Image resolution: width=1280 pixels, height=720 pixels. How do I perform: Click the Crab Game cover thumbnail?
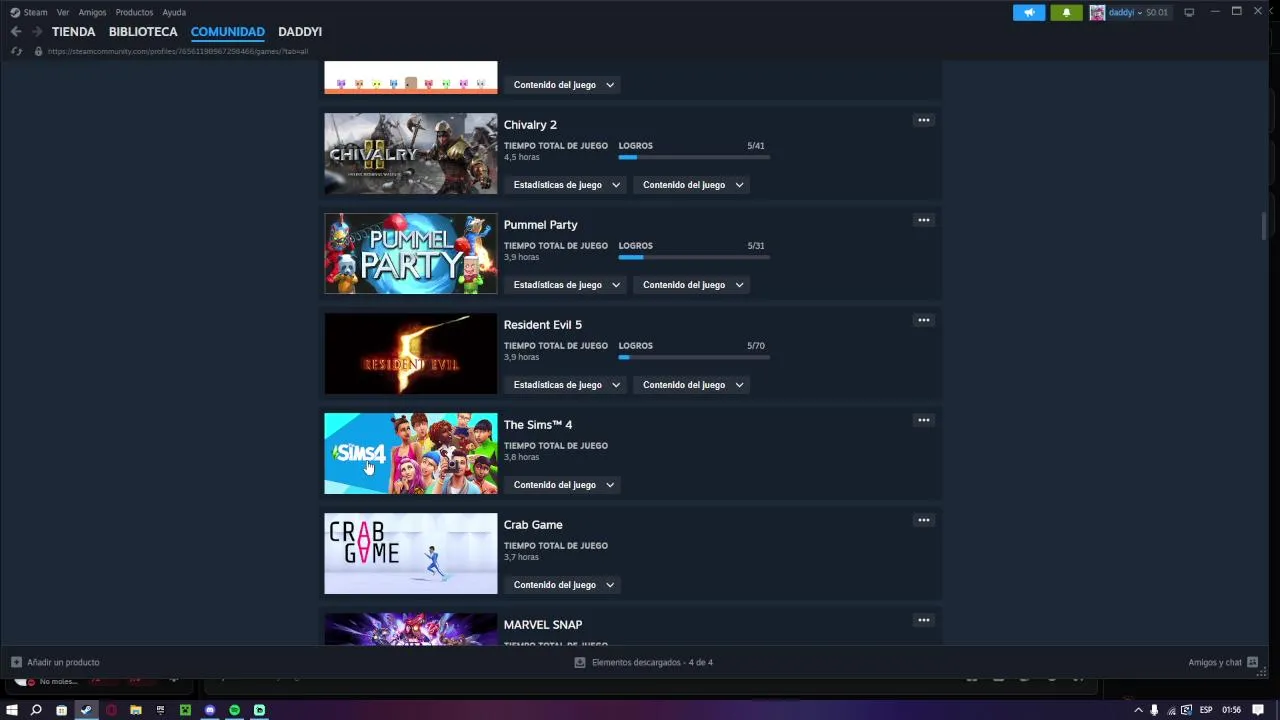tap(411, 553)
